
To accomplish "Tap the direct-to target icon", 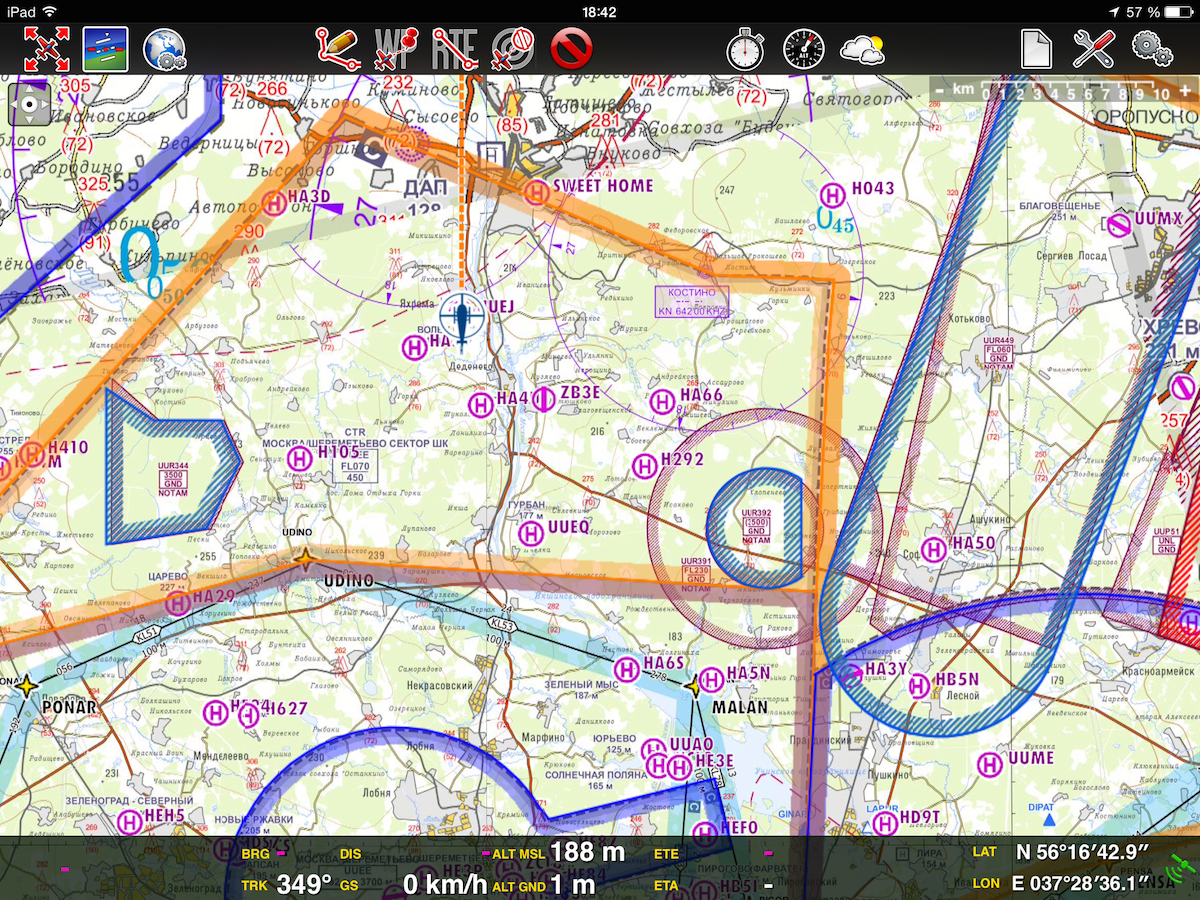I will click(513, 48).
